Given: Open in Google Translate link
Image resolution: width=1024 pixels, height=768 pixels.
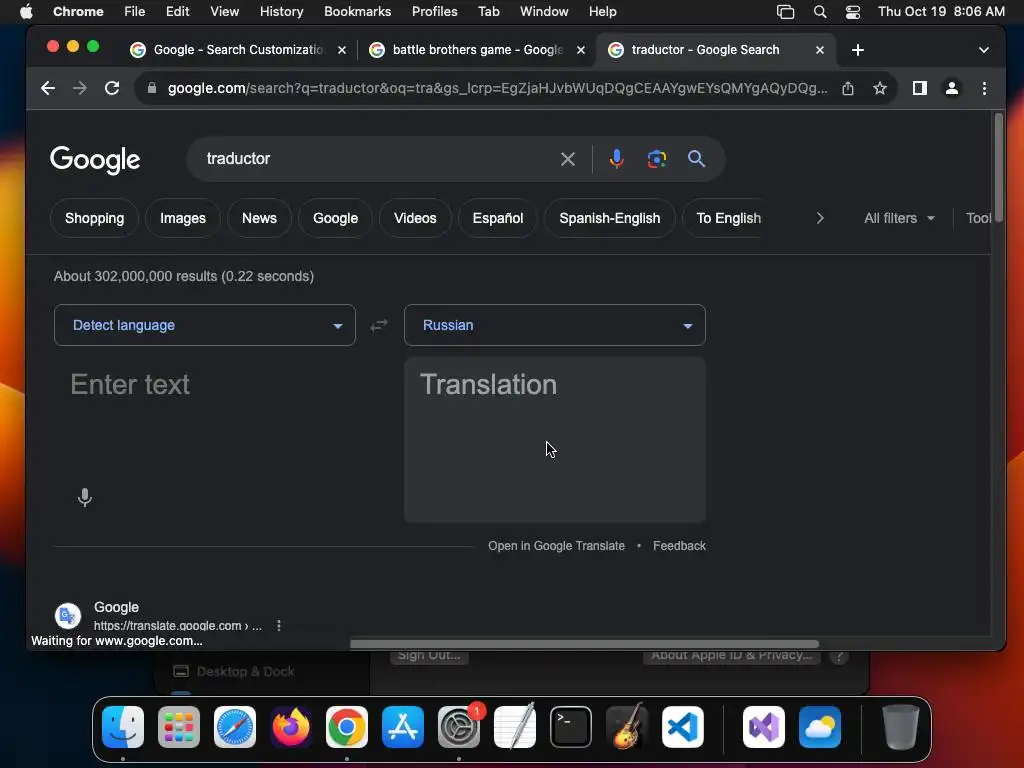Looking at the screenshot, I should (x=556, y=546).
